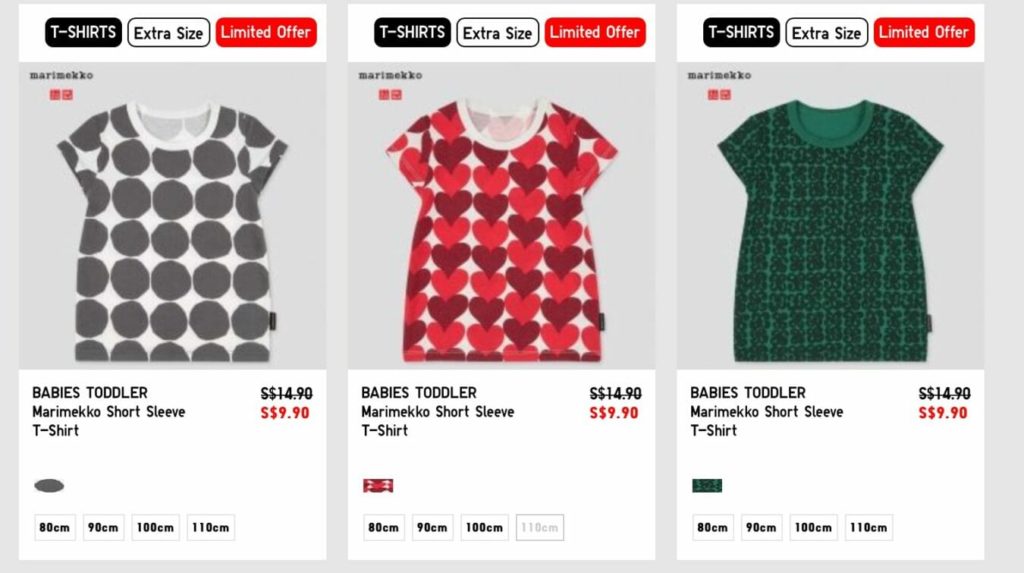Choose 110cm size for green shirt
Screen dimensions: 1024x573
click(x=869, y=527)
